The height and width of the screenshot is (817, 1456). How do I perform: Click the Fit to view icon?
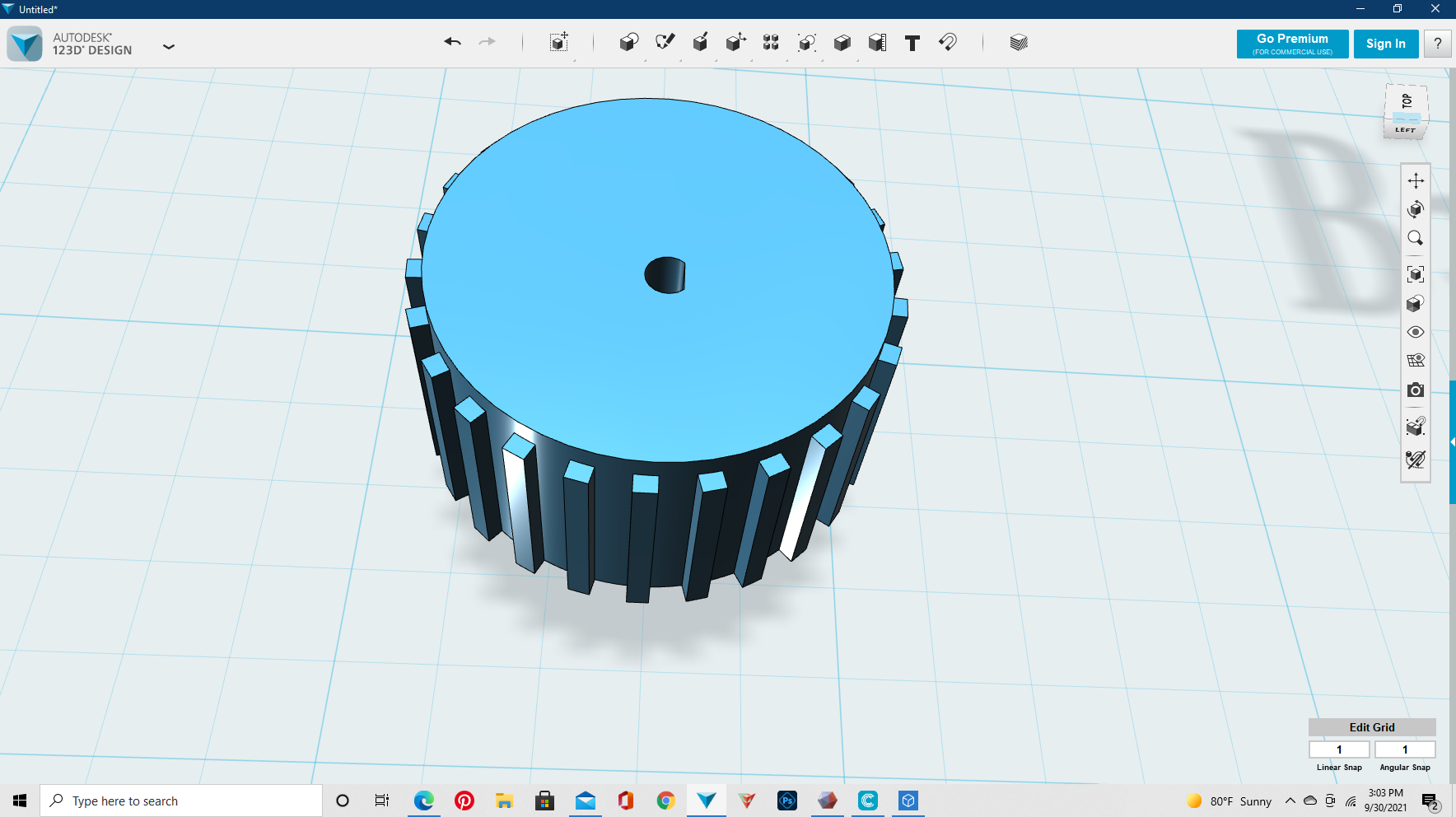tap(1416, 274)
